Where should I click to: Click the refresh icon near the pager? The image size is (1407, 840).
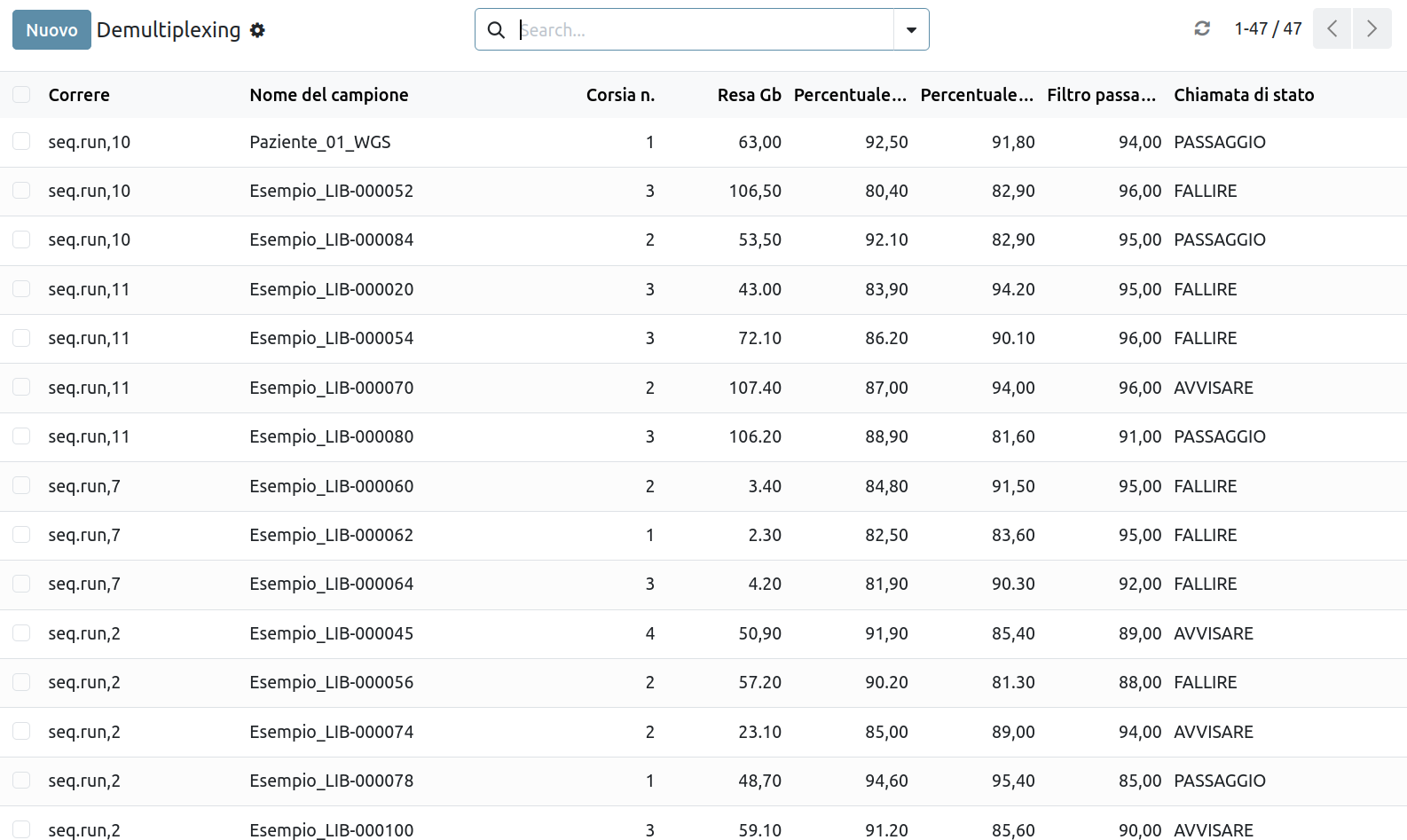click(x=1202, y=28)
